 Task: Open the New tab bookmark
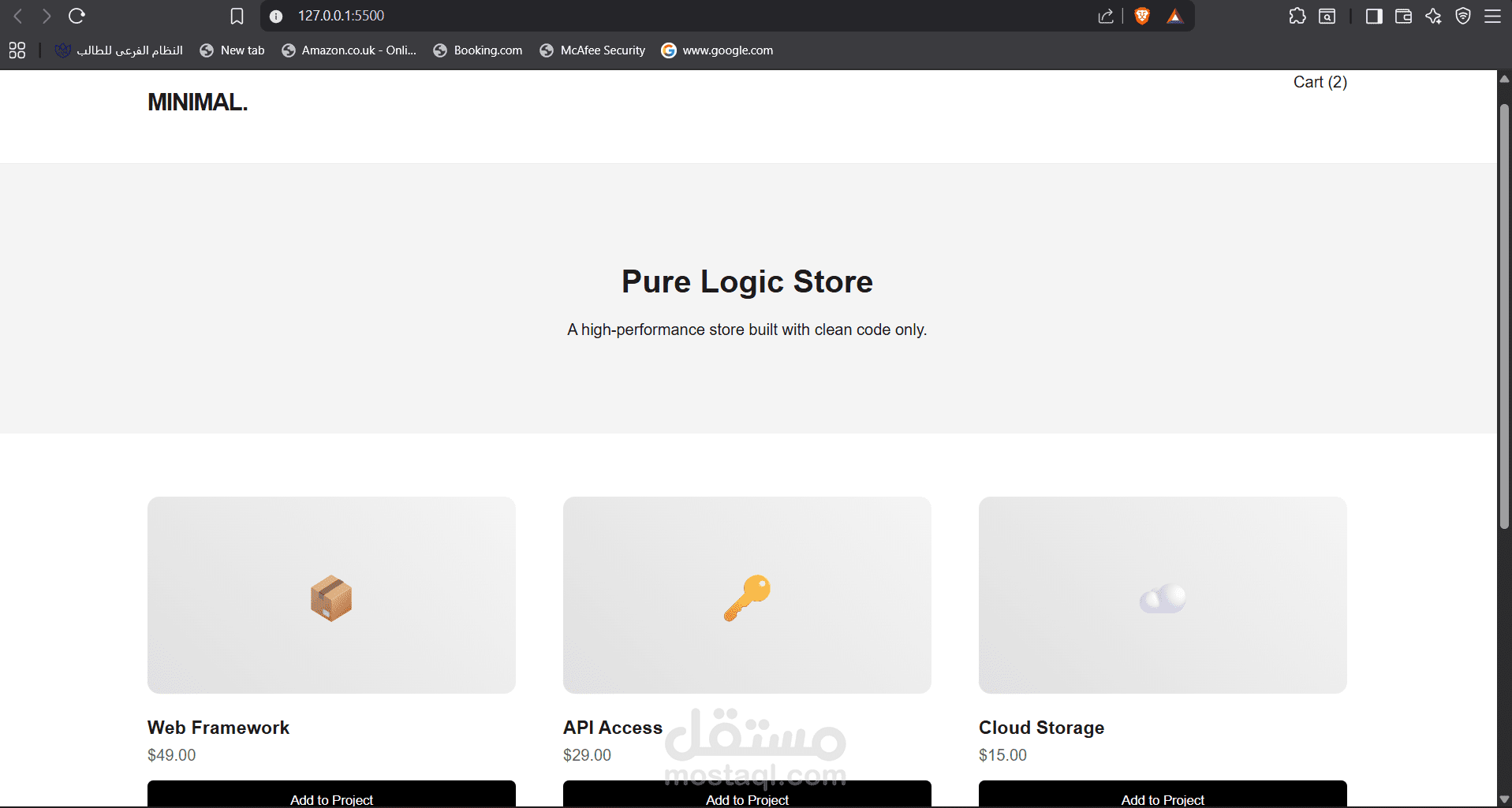tap(232, 50)
